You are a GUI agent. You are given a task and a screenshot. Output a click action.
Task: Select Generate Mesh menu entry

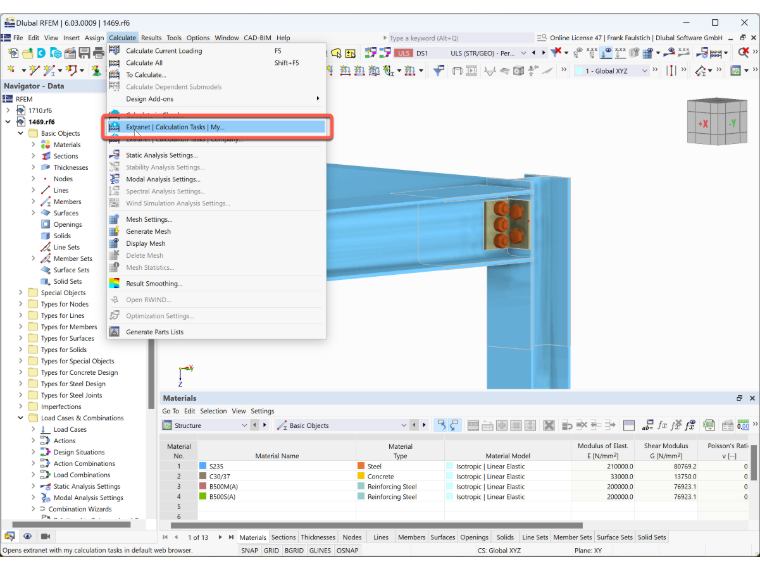coord(216,232)
